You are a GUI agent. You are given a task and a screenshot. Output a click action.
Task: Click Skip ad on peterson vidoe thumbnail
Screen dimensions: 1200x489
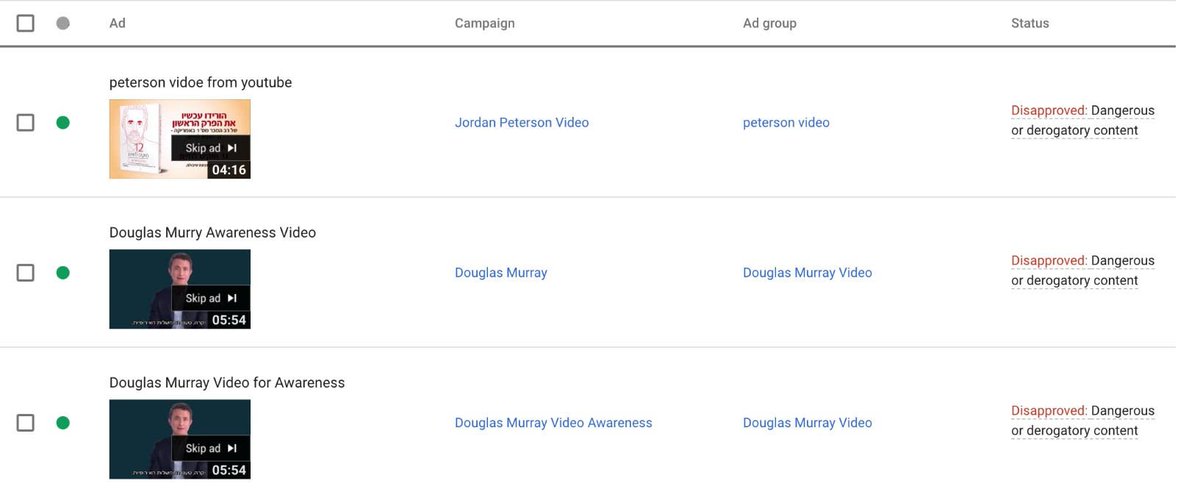click(211, 148)
